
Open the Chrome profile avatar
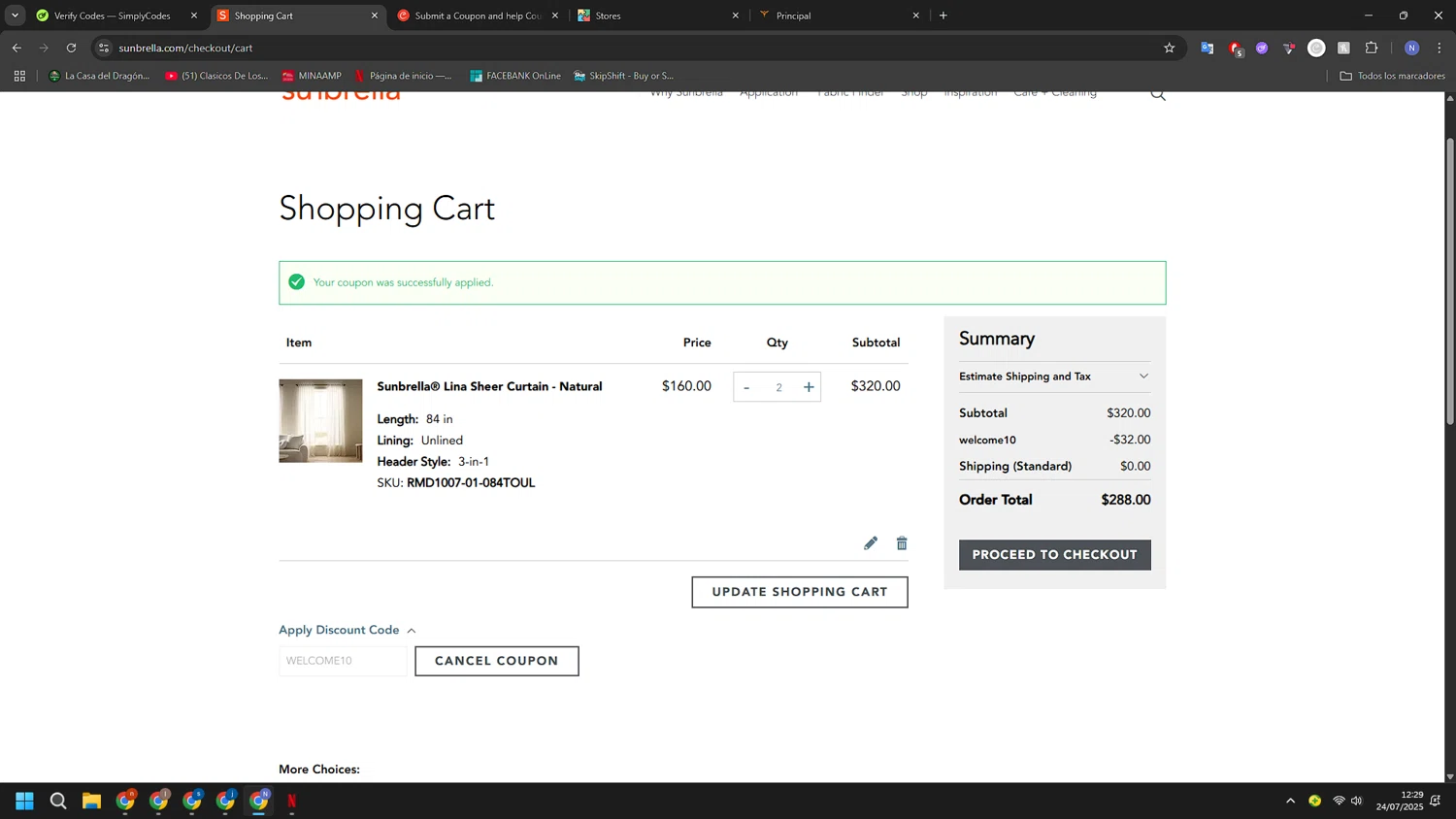pos(1411,48)
